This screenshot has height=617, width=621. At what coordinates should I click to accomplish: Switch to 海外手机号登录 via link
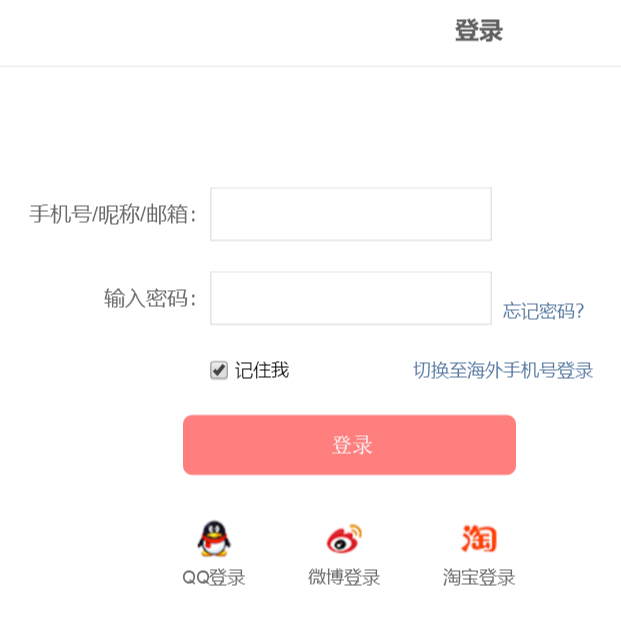[503, 371]
